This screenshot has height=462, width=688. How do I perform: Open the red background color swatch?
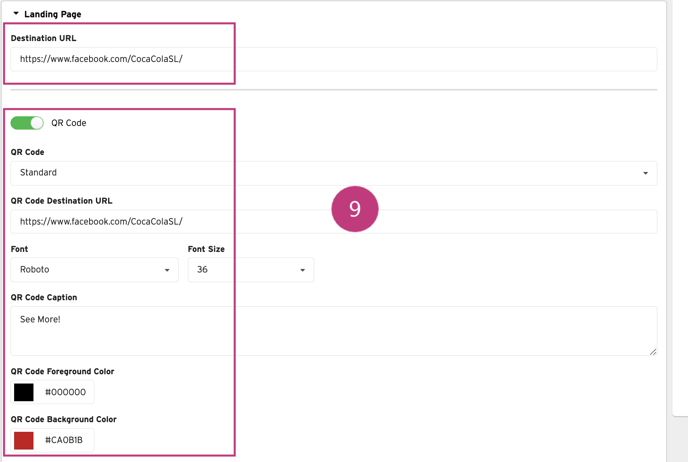click(x=24, y=440)
